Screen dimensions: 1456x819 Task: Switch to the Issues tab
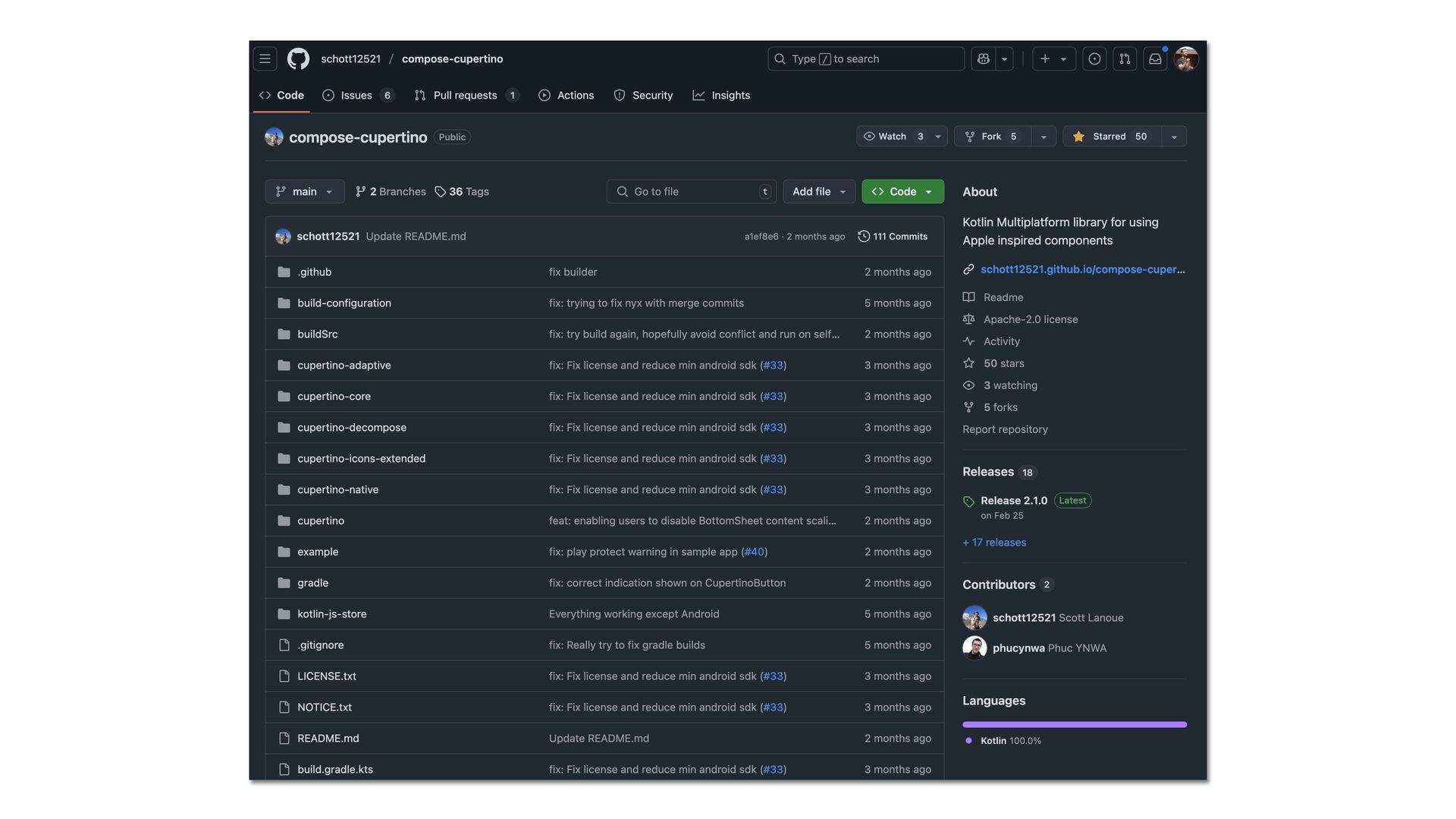(356, 96)
